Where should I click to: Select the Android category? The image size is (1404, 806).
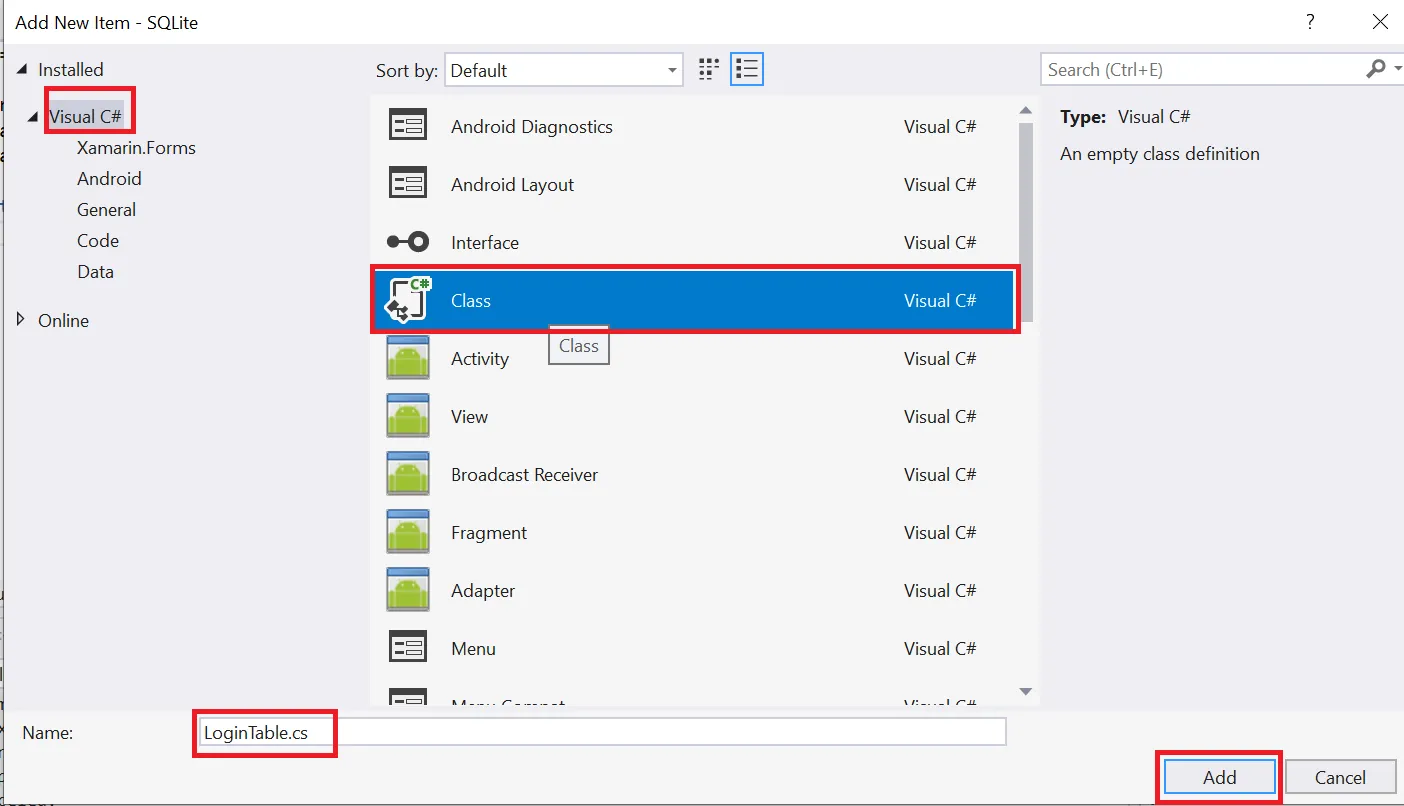click(109, 178)
